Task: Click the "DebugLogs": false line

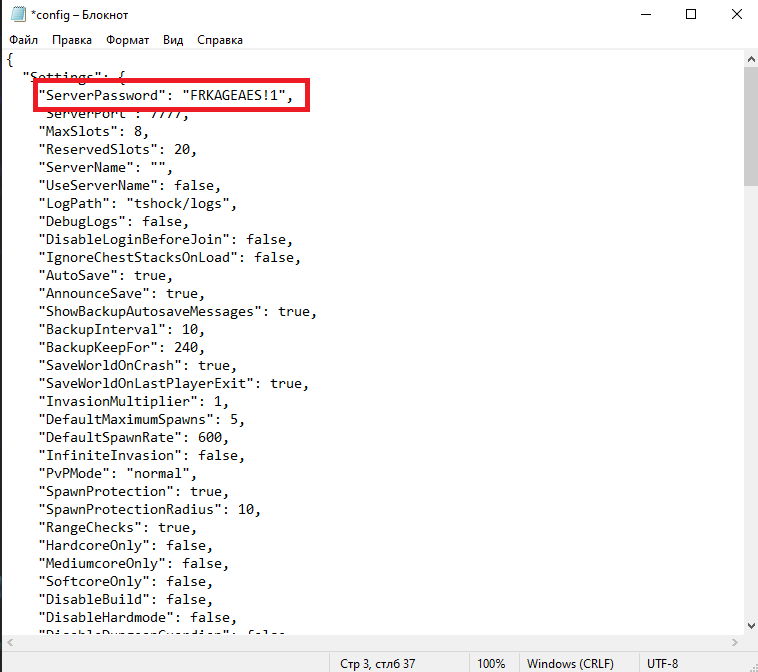Action: point(114,221)
